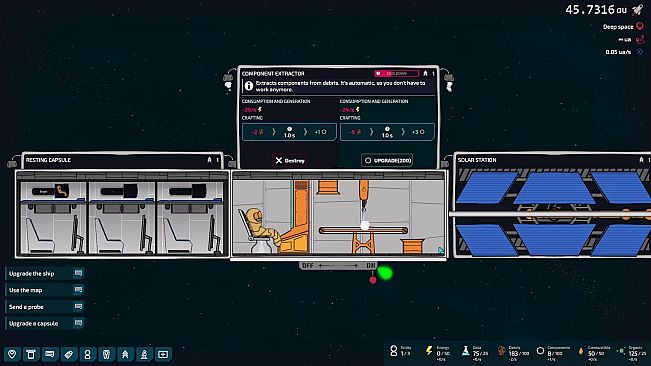This screenshot has width=651, height=366.
Task: Click the solar panels in Solar Station
Action: pyautogui.click(x=553, y=213)
